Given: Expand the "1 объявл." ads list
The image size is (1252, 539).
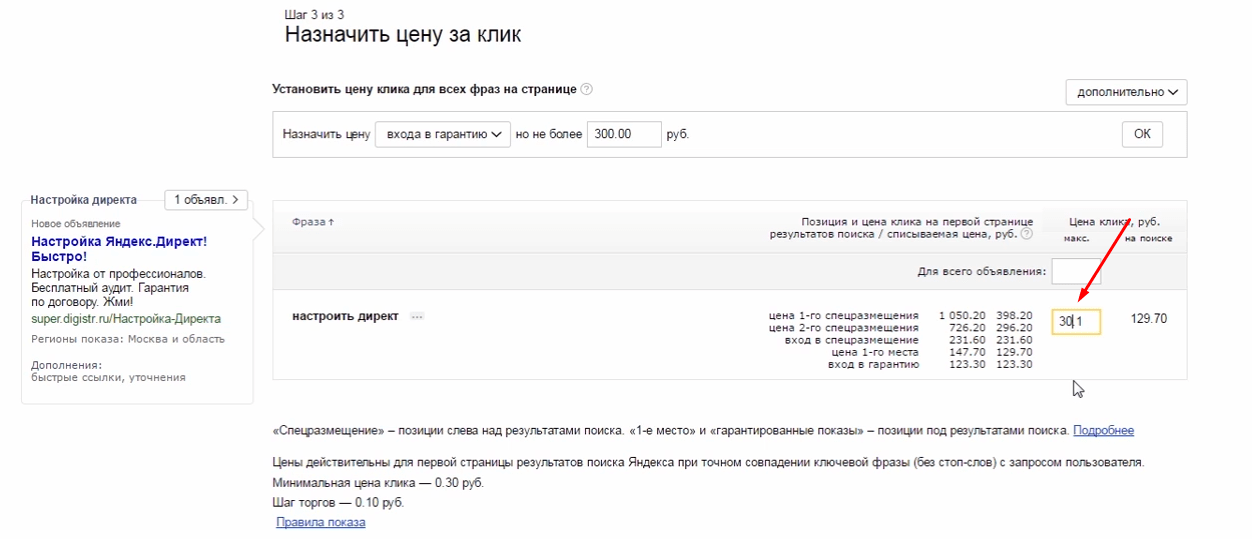Looking at the screenshot, I should 206,200.
